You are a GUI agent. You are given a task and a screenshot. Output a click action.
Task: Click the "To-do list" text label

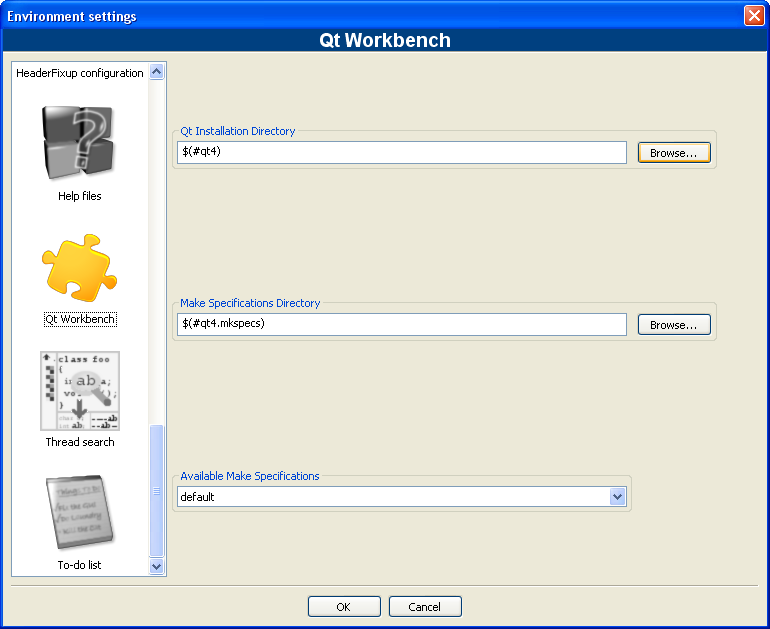click(x=79, y=565)
